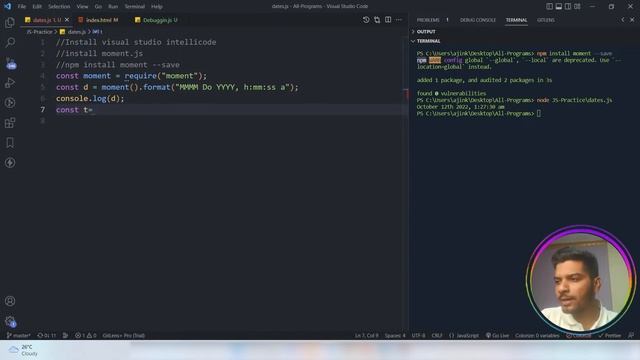The height and width of the screenshot is (360, 640).
Task: Click JS-Practice breadcrumb folder
Action: click(x=39, y=31)
